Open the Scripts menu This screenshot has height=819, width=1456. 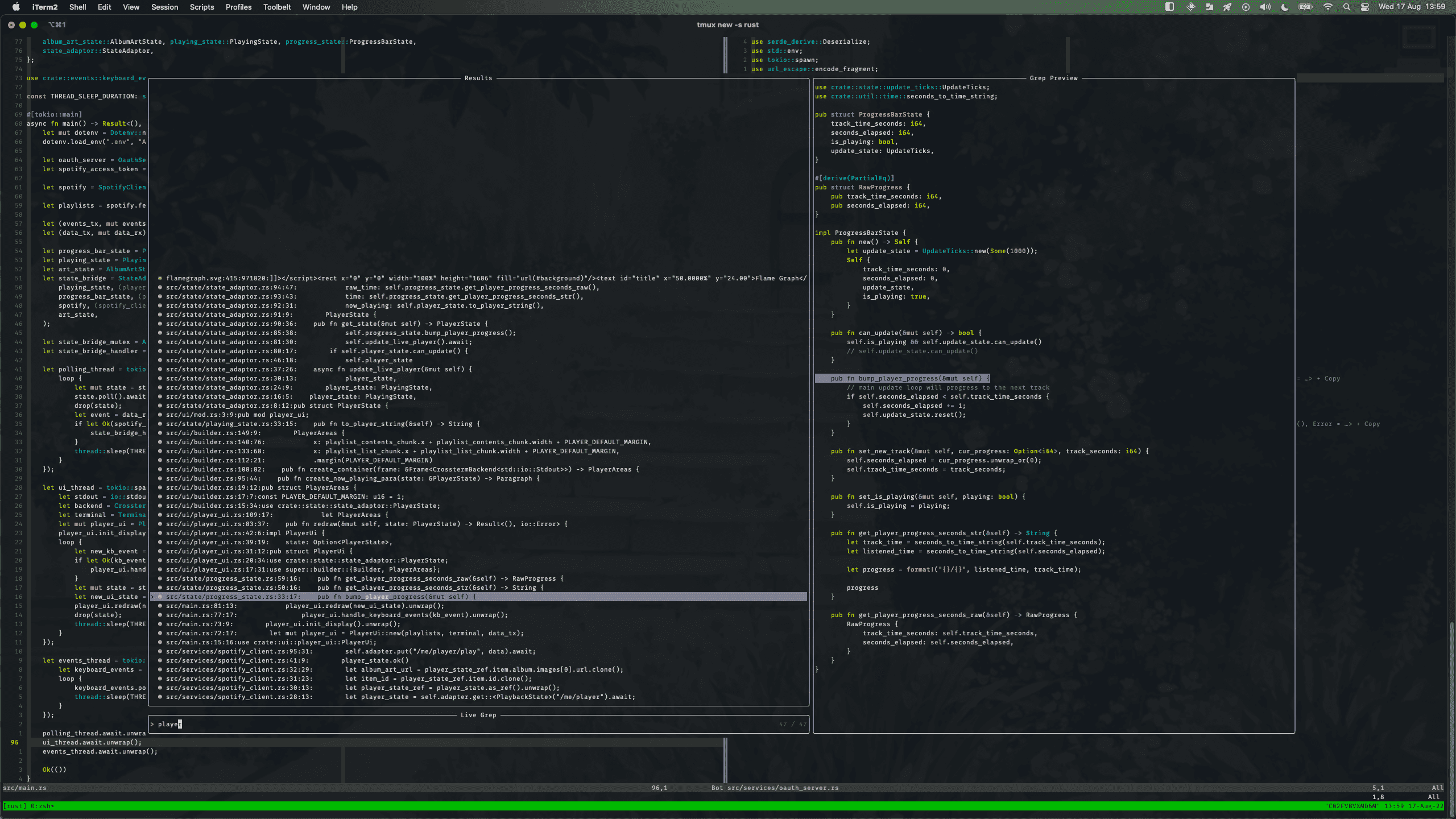202,7
